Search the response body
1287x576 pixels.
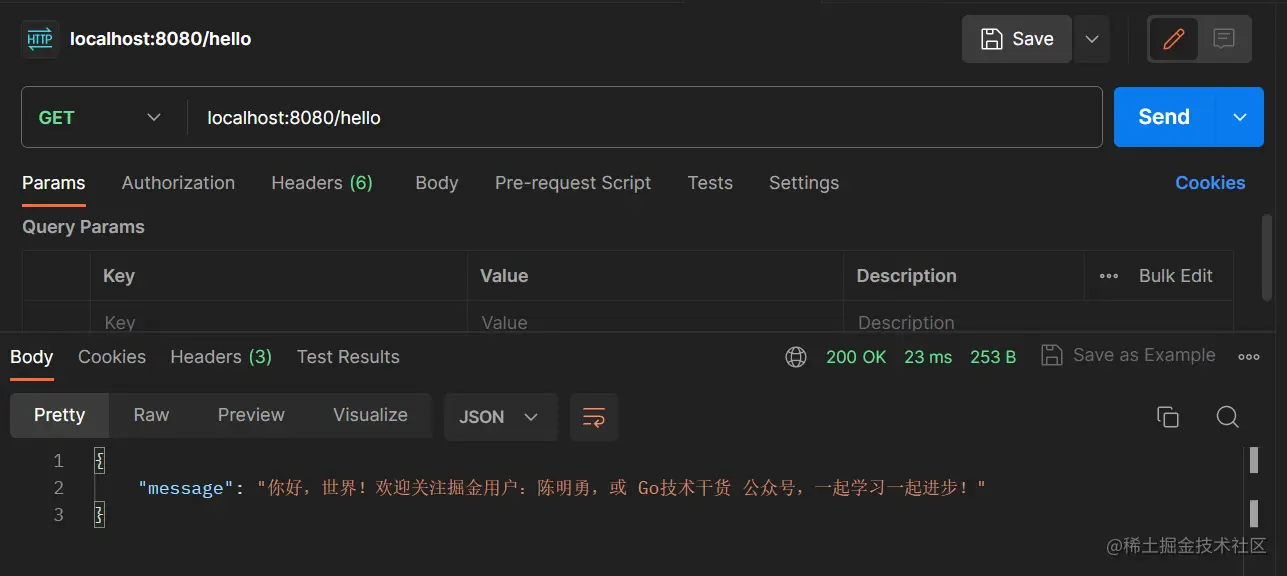(x=1227, y=417)
